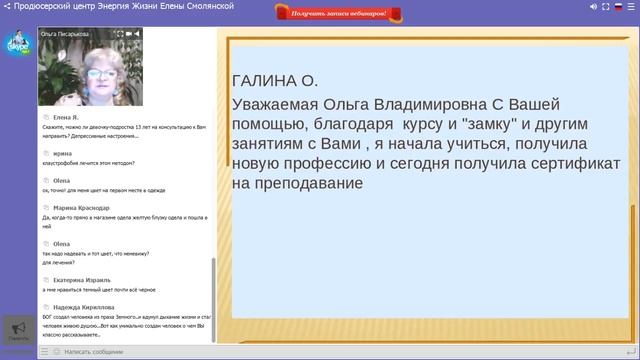Viewport: 640px width, 360px height.
Task: Click the Ольга Писарькова video thumbnail
Action: click(90, 67)
